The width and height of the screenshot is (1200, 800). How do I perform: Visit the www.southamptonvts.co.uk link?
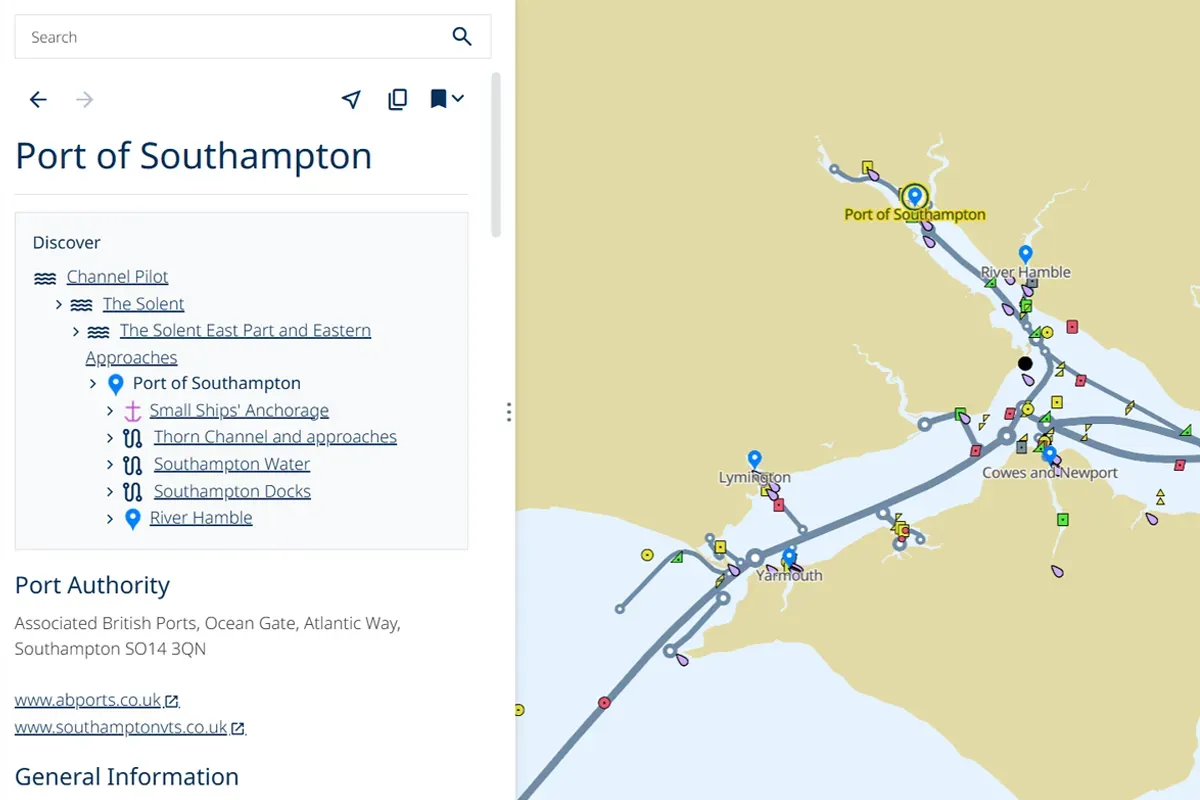[x=121, y=728]
